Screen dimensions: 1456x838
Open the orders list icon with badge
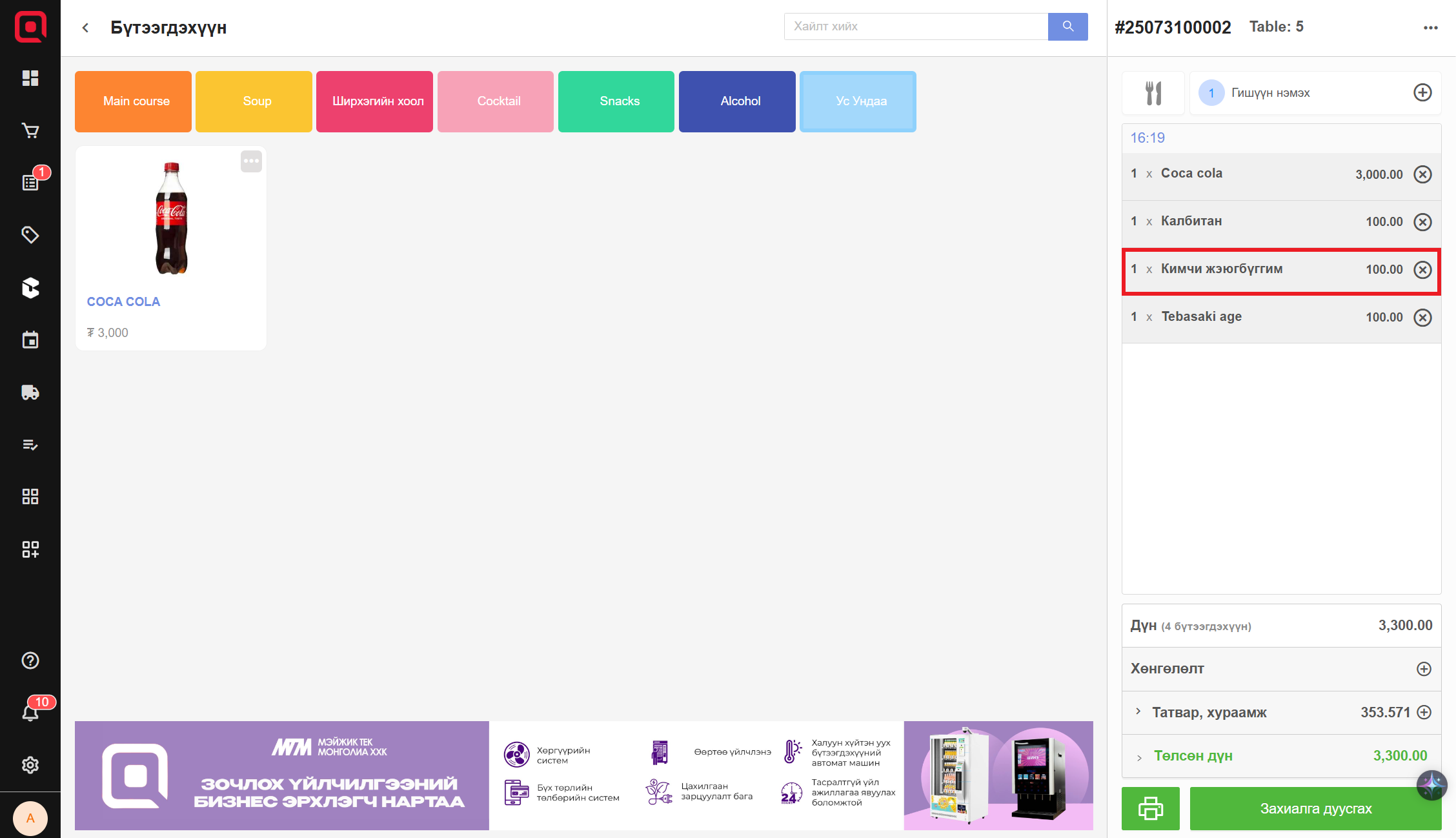click(x=30, y=183)
